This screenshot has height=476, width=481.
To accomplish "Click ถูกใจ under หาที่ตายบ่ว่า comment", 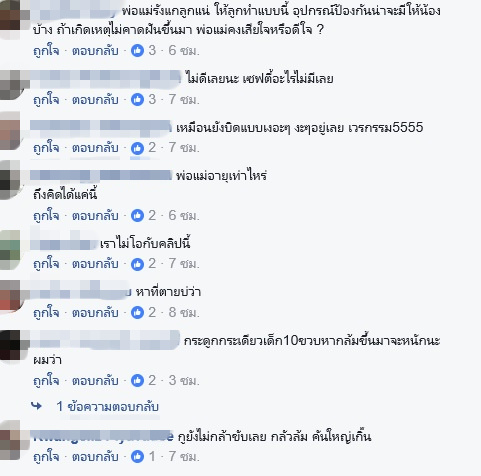I will (x=46, y=313).
